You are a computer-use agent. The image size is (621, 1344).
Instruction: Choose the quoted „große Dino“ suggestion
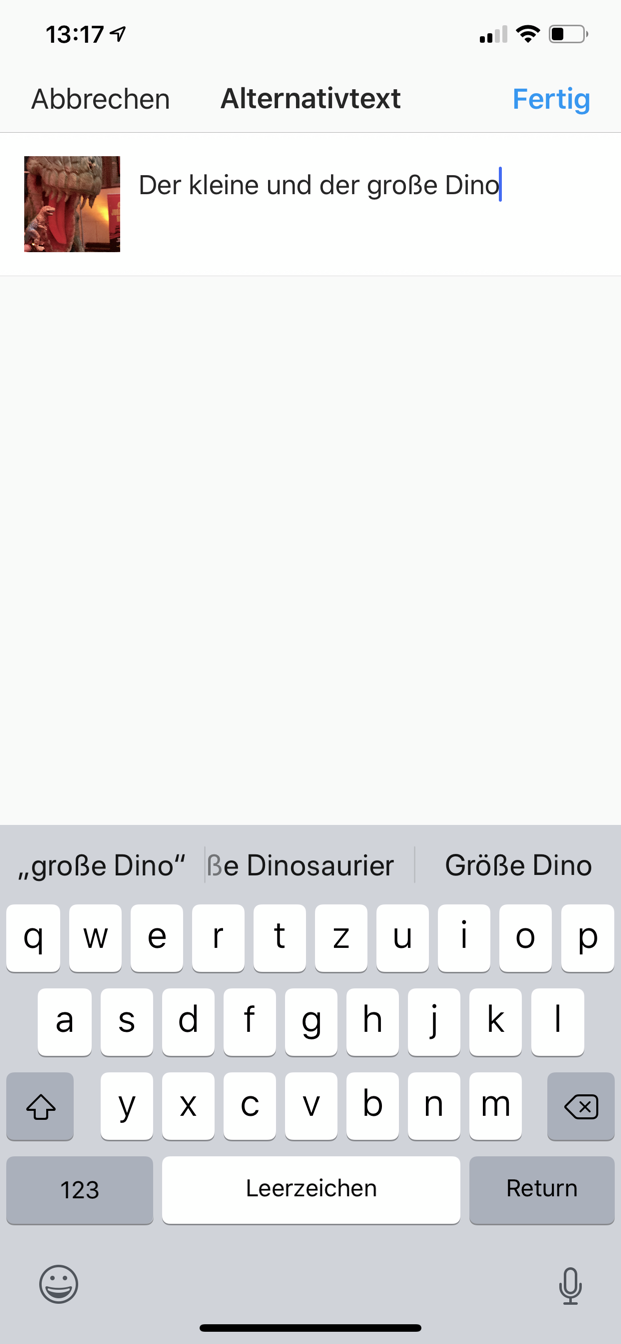click(102, 865)
